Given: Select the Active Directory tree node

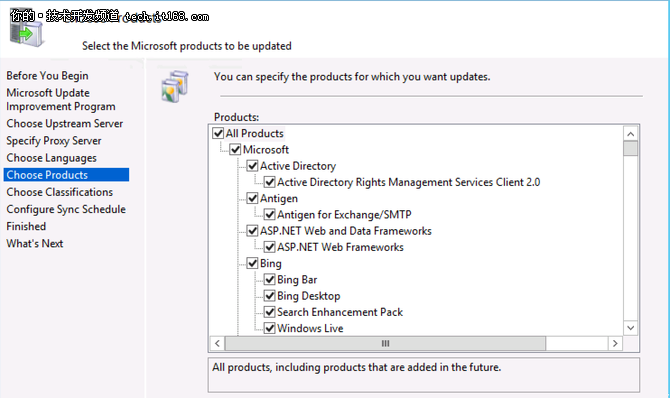Looking at the screenshot, I should click(x=298, y=166).
